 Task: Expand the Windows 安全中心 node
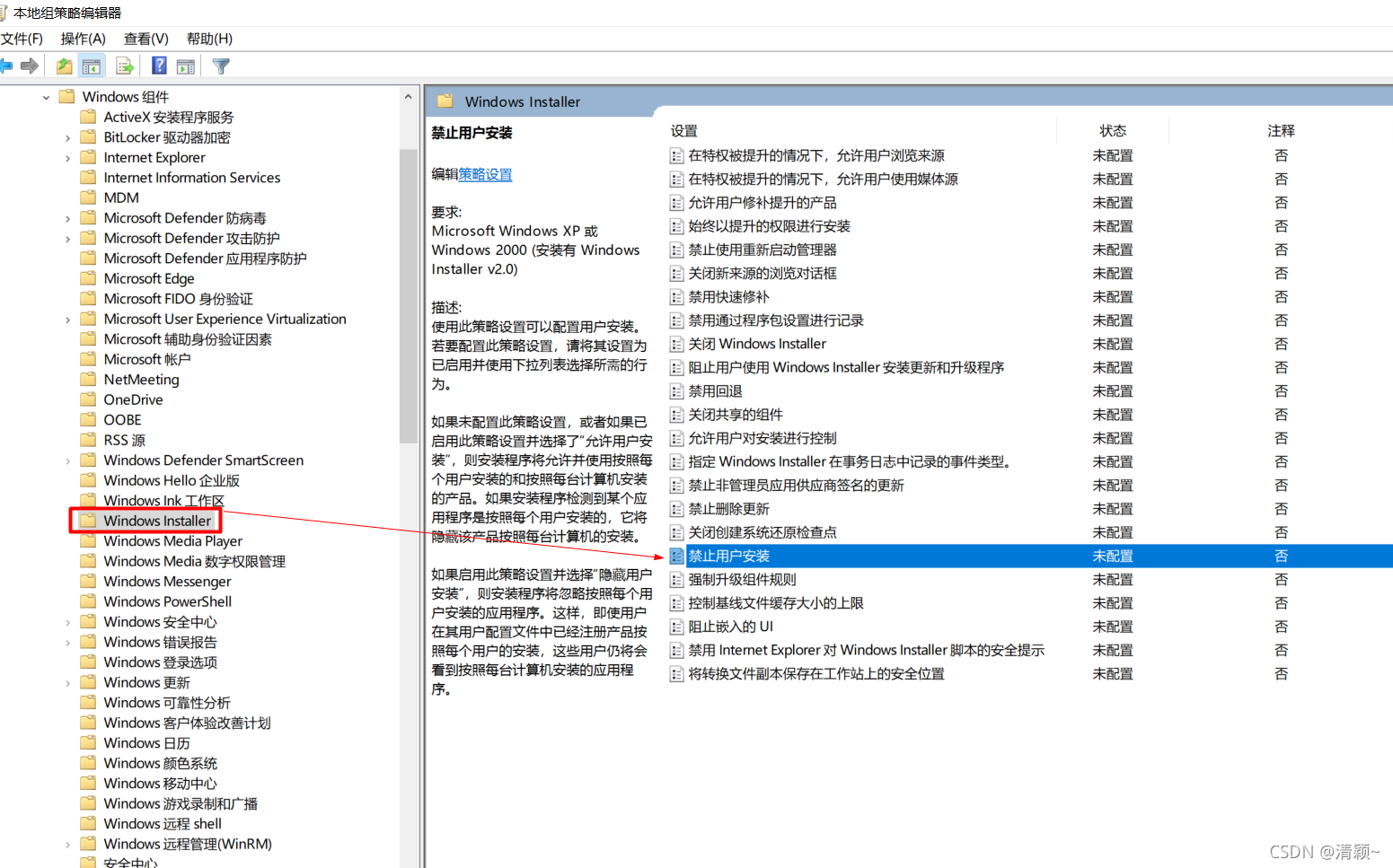coord(67,622)
